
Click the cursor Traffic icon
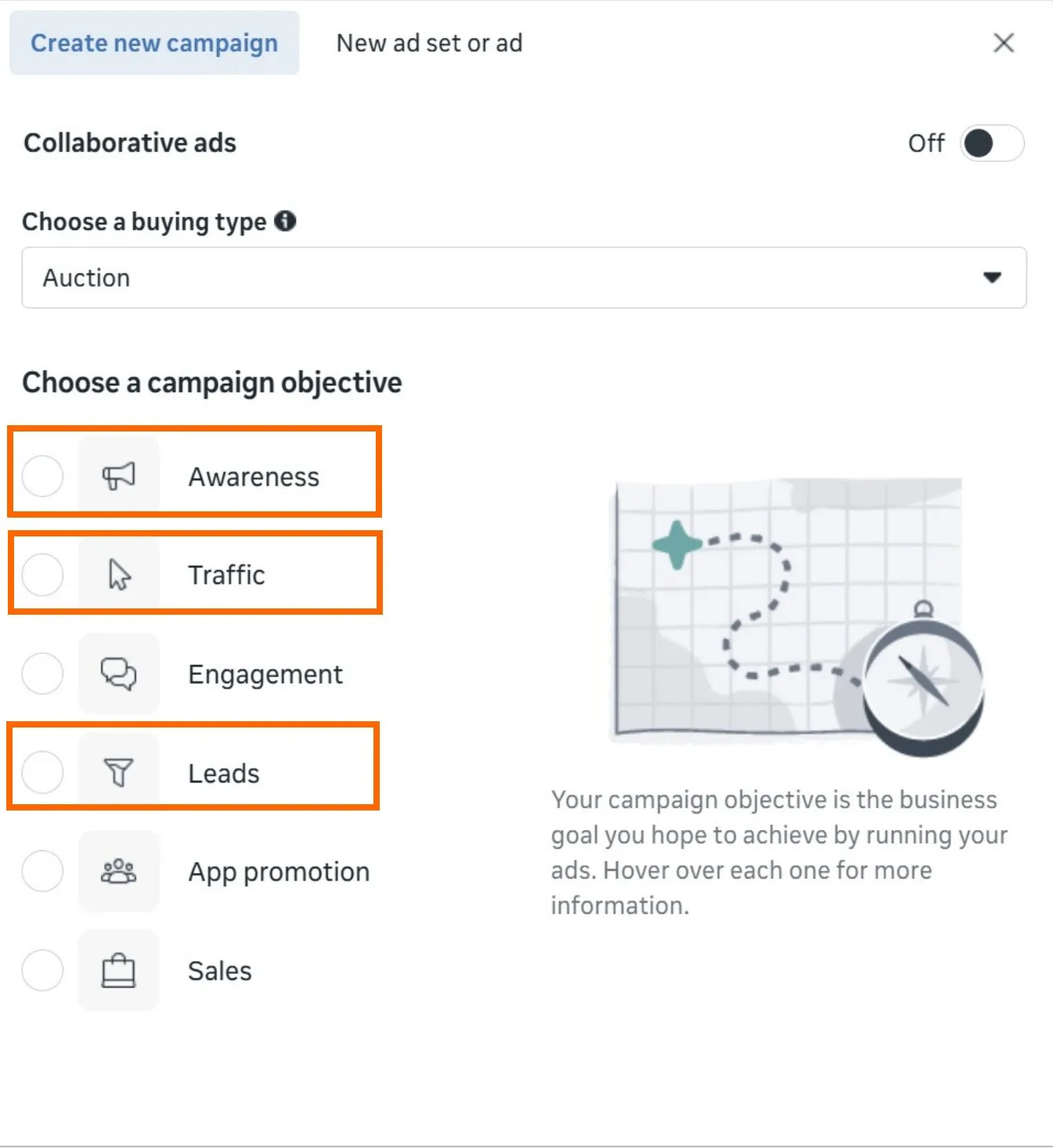(x=119, y=575)
